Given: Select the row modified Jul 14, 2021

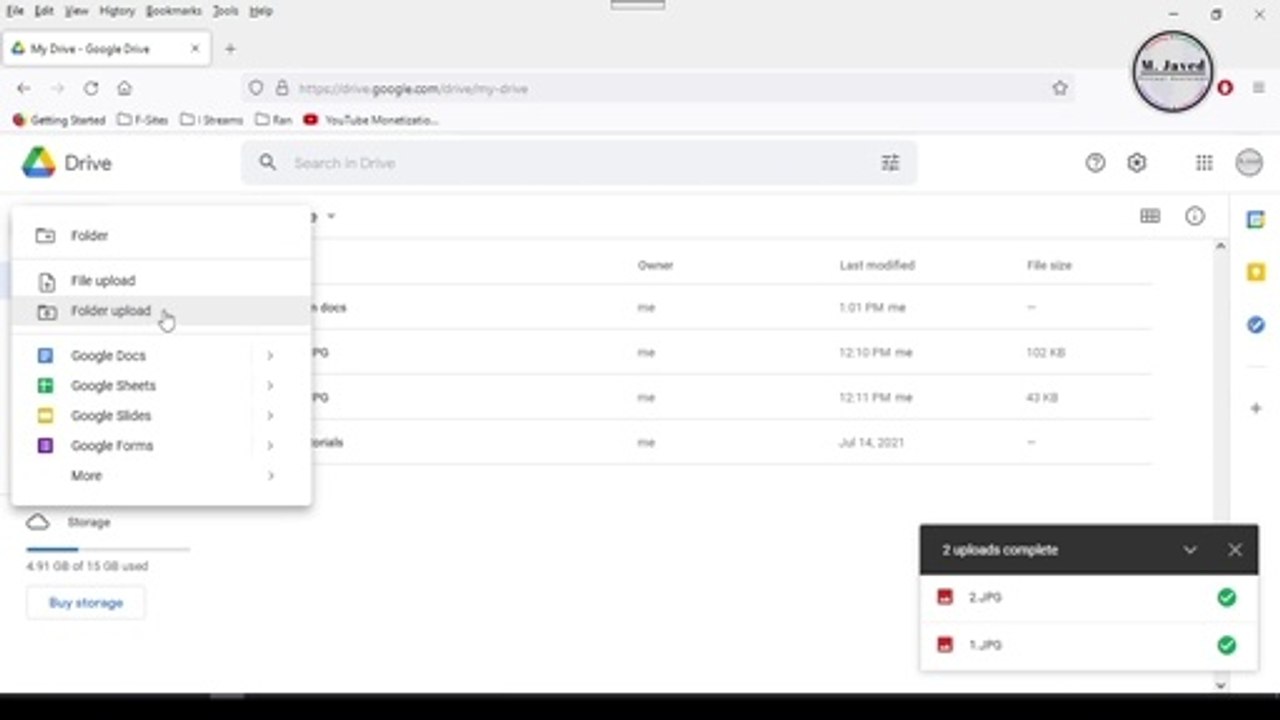Looking at the screenshot, I should point(731,442).
